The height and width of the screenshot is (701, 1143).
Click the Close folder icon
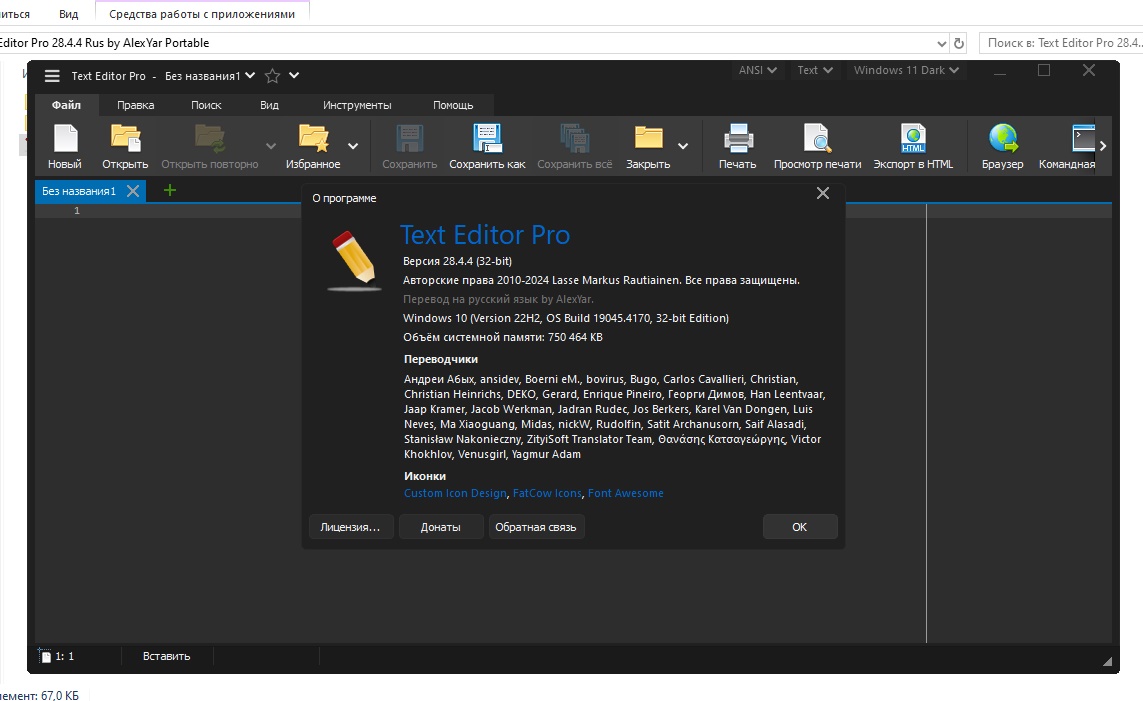coord(648,138)
